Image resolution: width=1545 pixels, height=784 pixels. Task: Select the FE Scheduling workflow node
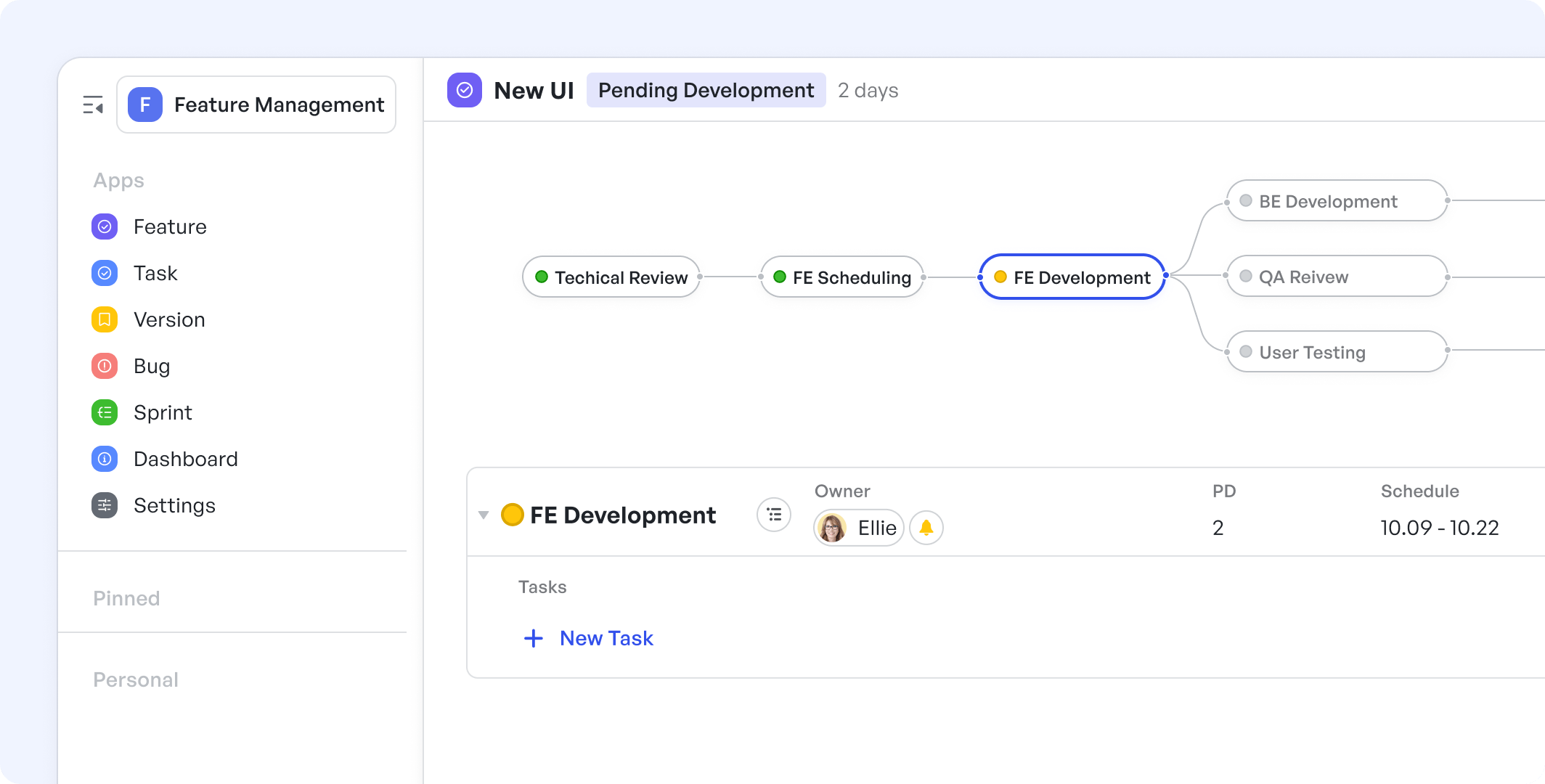click(842, 277)
